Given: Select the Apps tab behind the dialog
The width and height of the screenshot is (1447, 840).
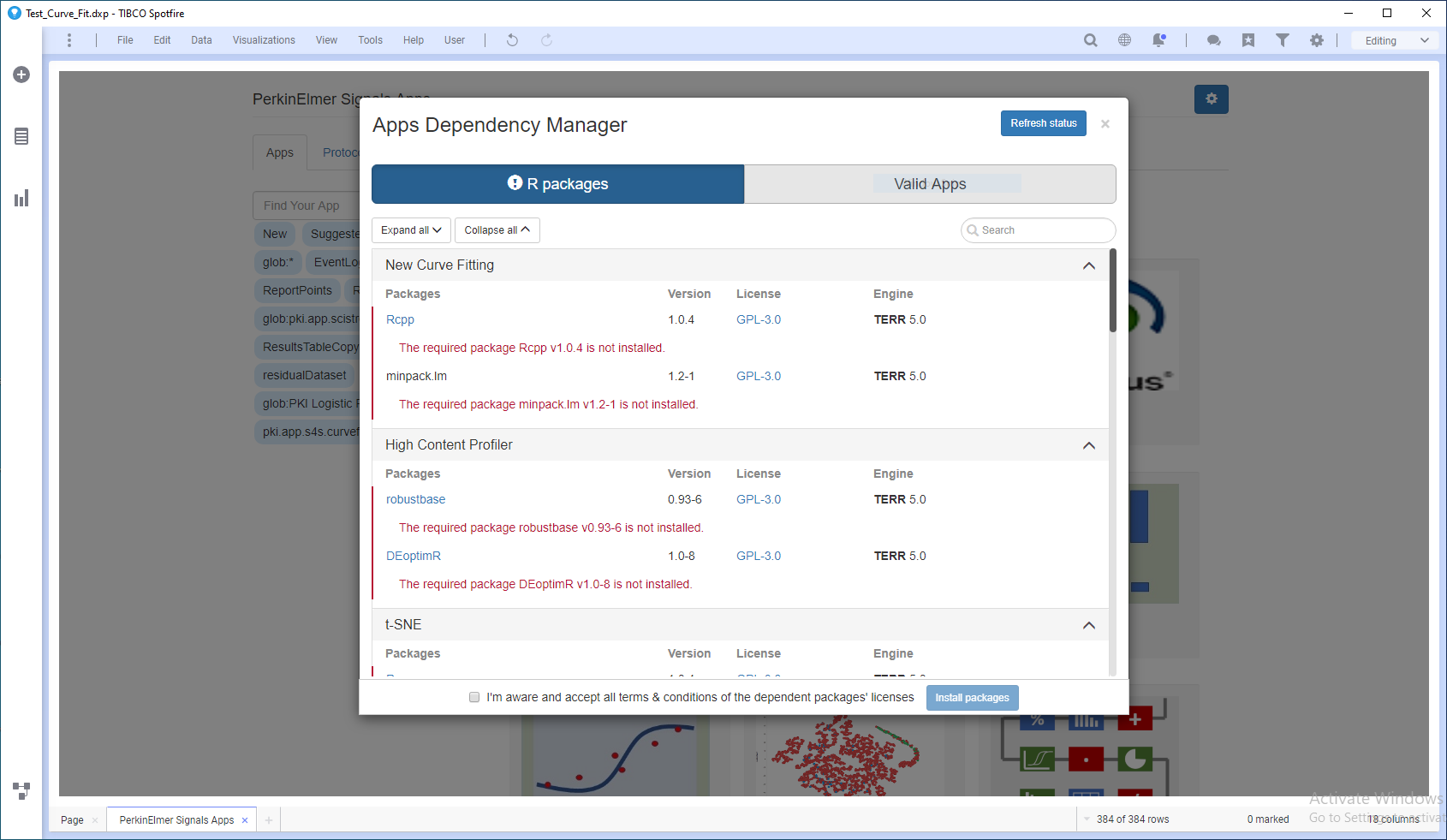Looking at the screenshot, I should coord(279,152).
